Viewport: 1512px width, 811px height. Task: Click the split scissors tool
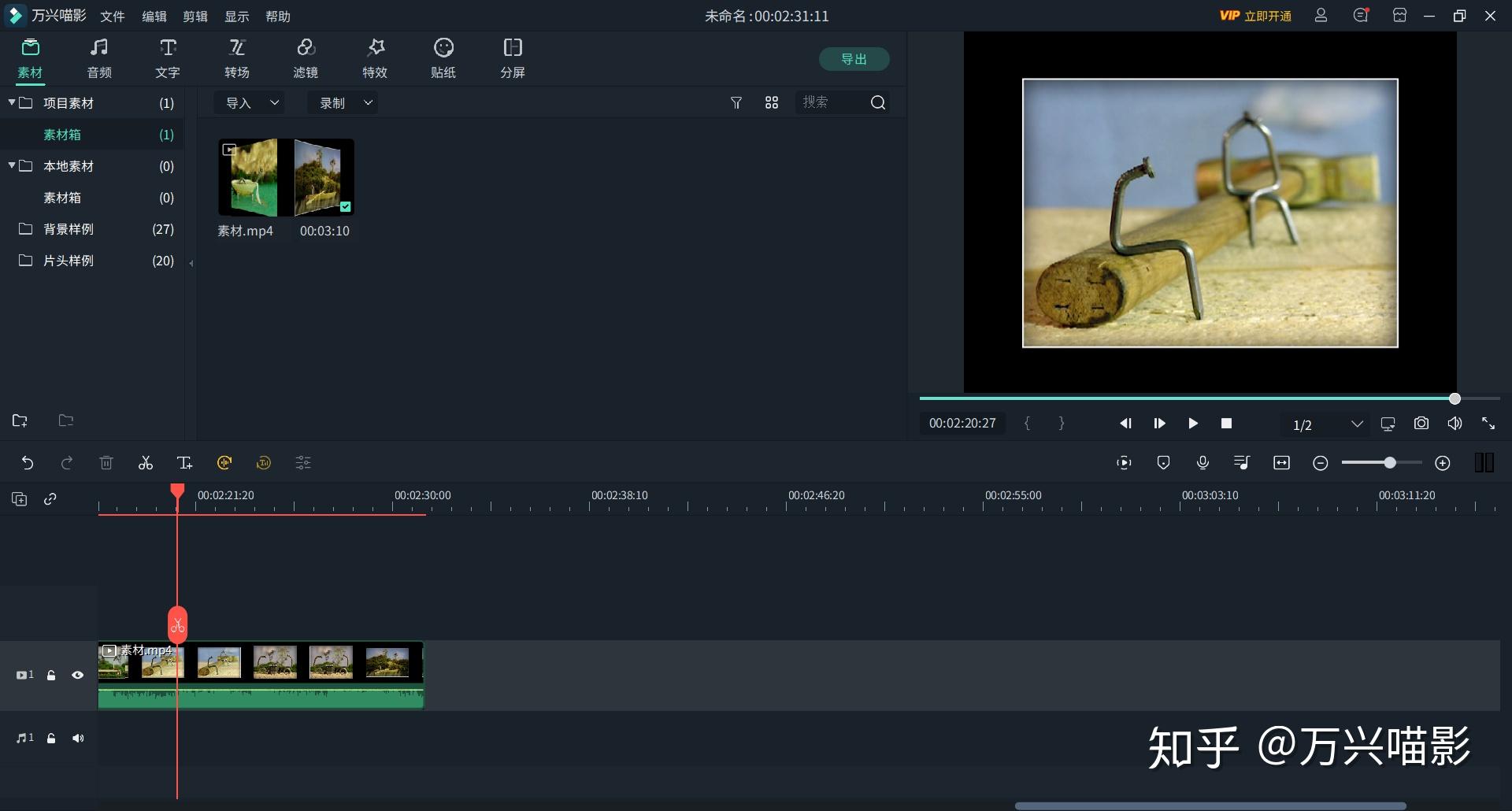[x=146, y=463]
